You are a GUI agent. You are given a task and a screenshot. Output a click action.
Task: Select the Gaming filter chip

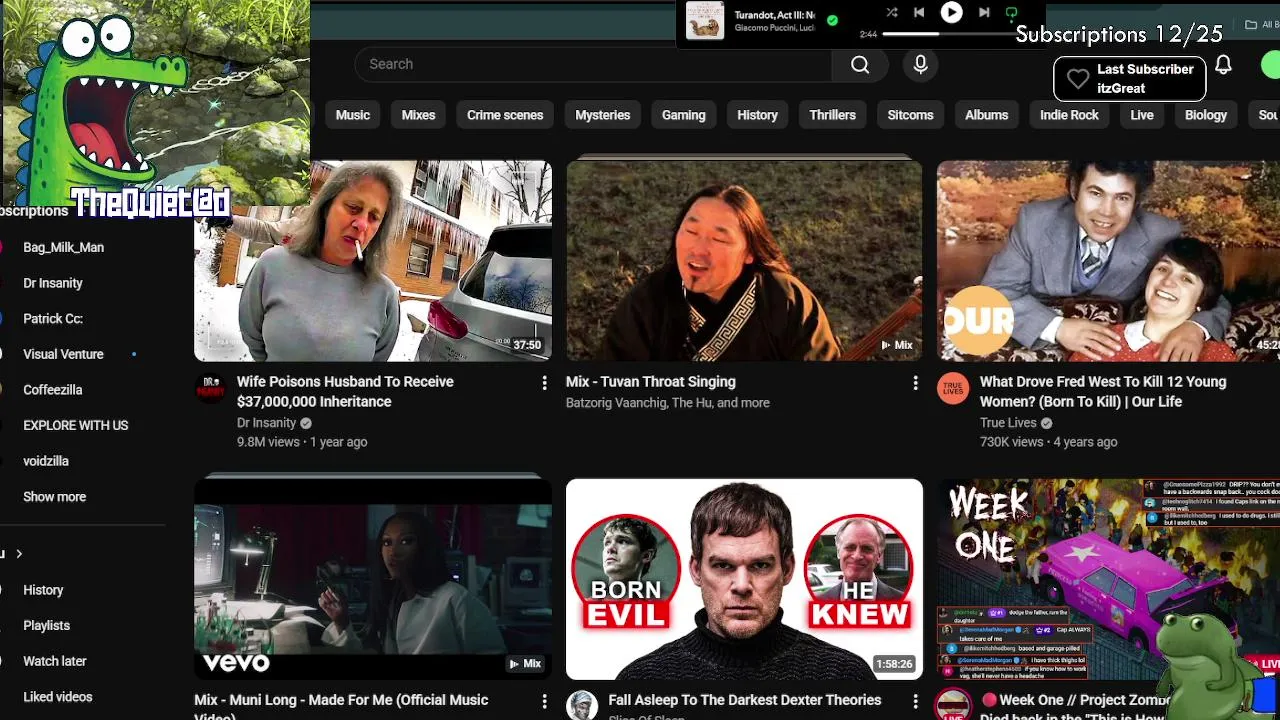click(684, 115)
